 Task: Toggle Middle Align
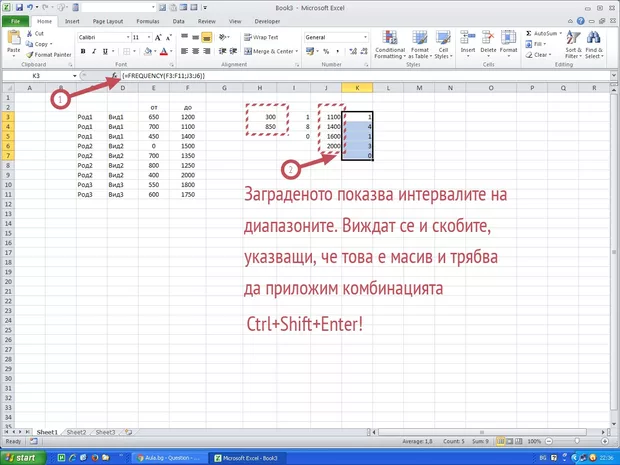pos(195,37)
